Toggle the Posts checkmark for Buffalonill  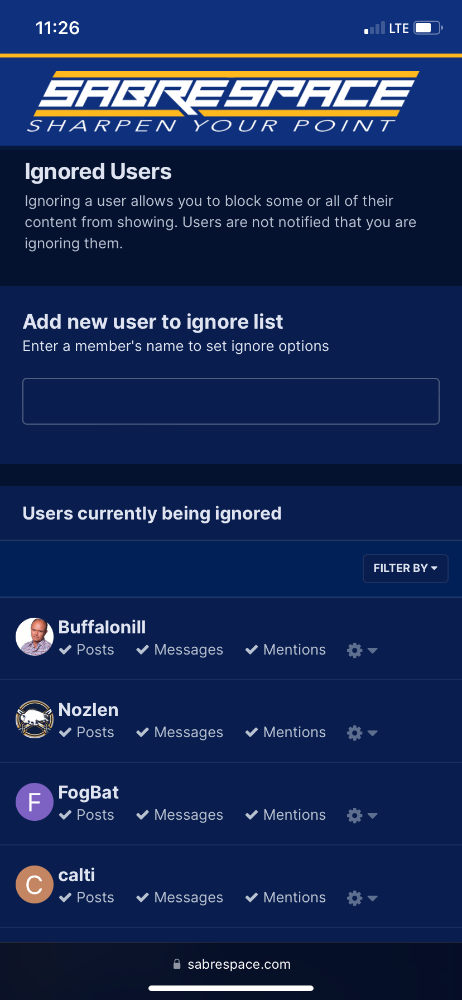tap(87, 650)
